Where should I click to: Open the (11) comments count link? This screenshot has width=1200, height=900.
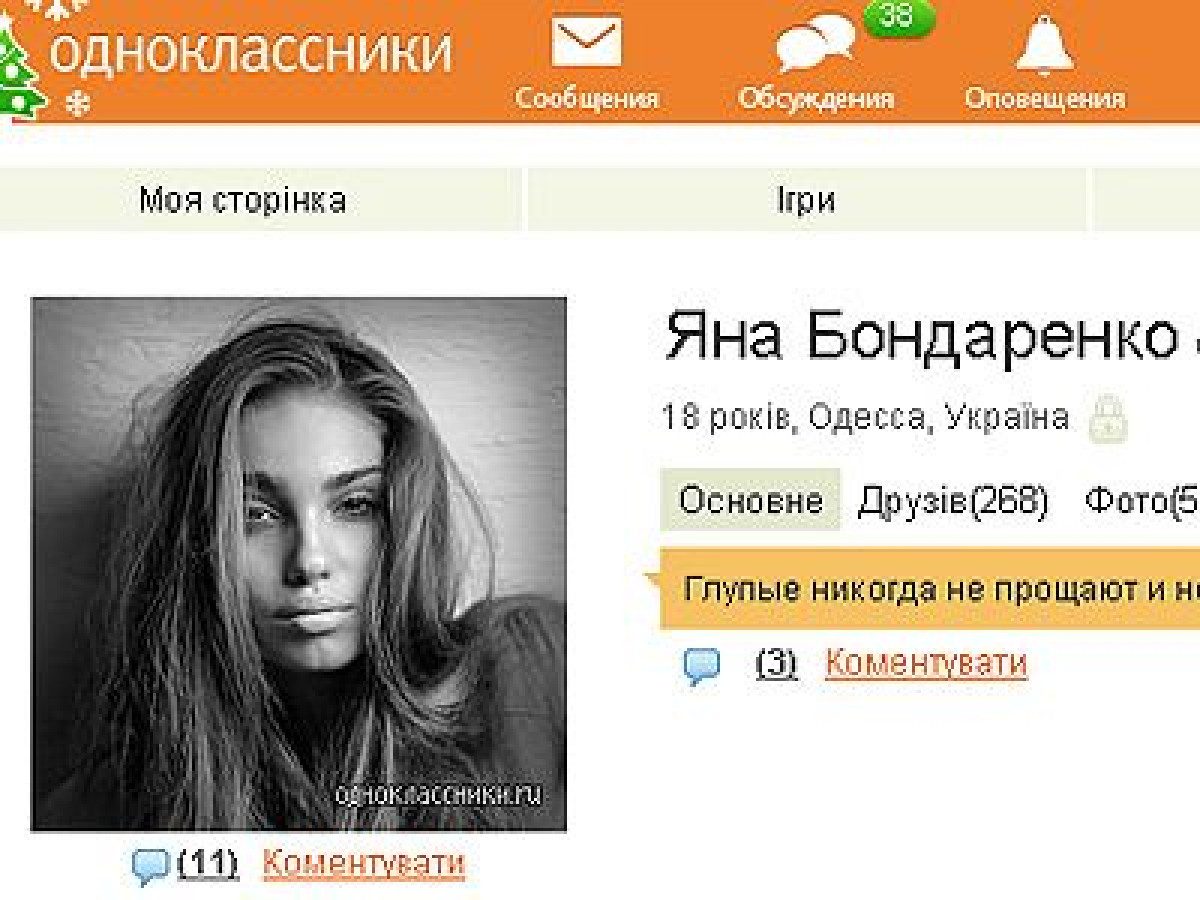(208, 863)
